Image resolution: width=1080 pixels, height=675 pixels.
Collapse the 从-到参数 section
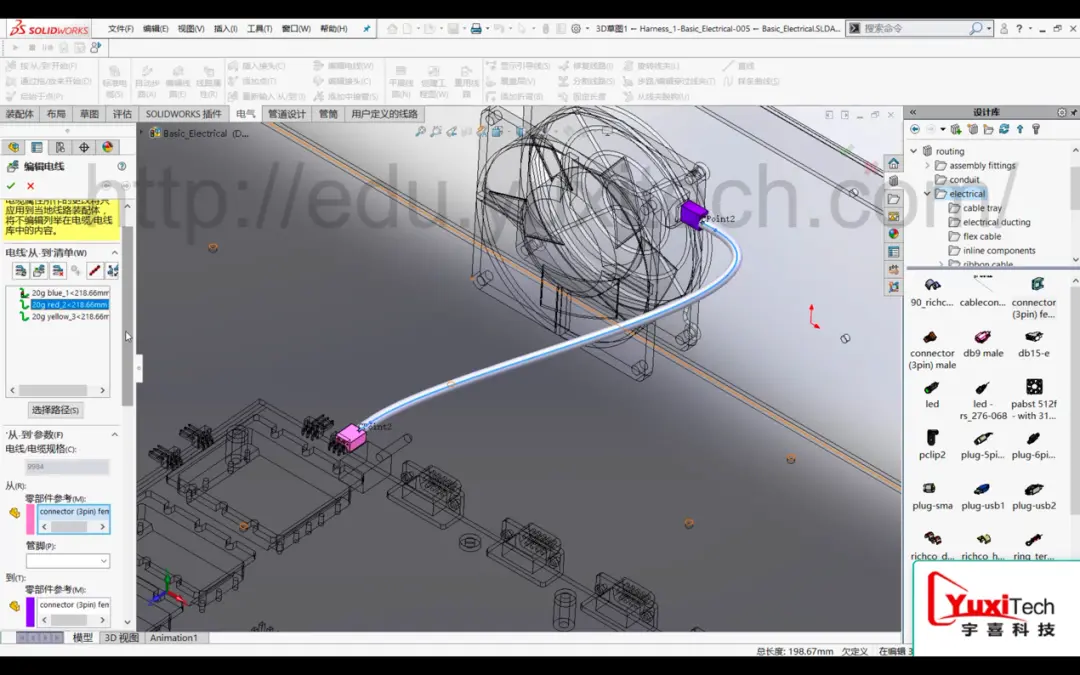pyautogui.click(x=114, y=435)
